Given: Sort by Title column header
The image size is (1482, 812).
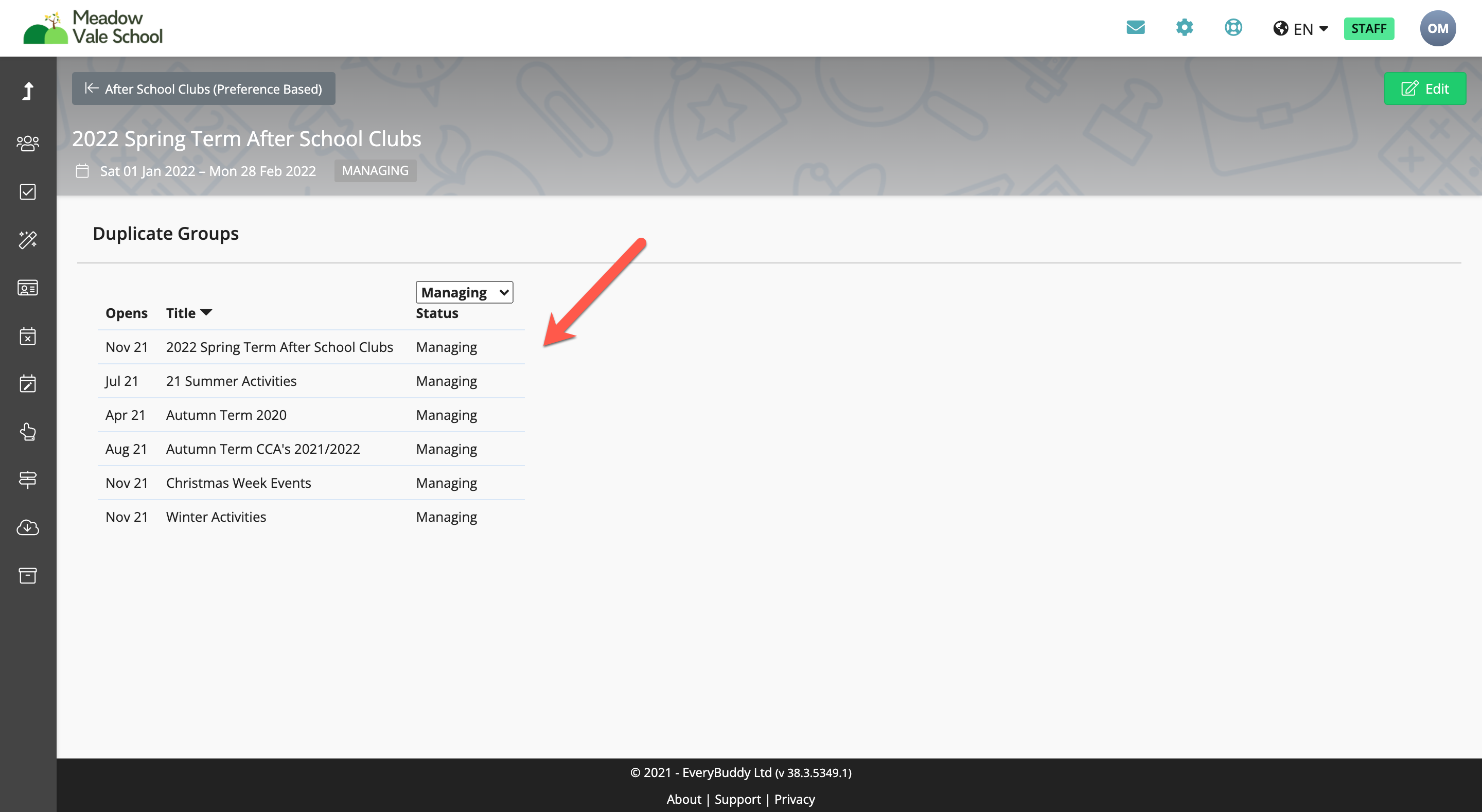Looking at the screenshot, I should click(189, 313).
